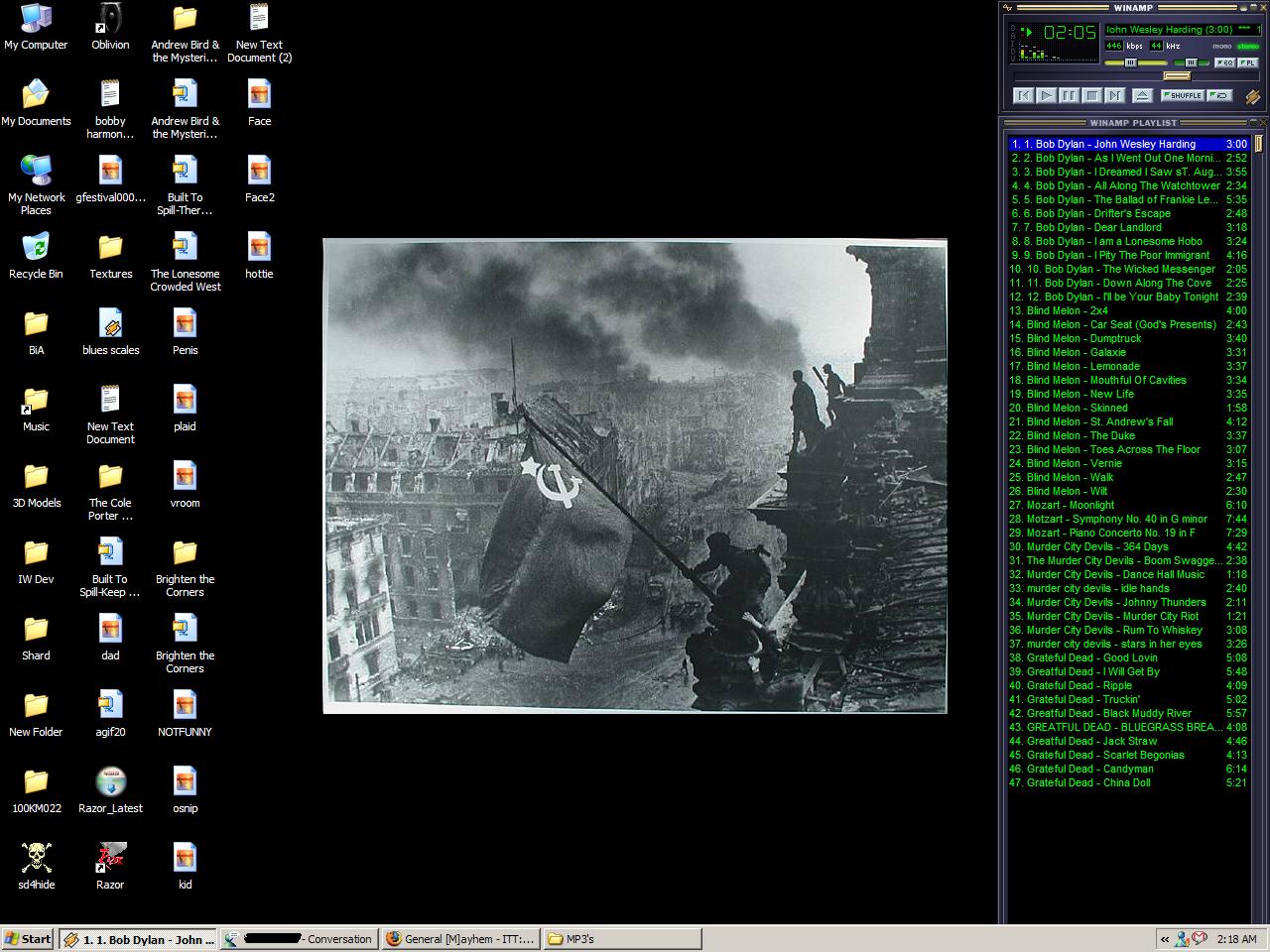This screenshot has height=952, width=1270.
Task: Pause playback in Winamp
Action: click(x=1069, y=95)
